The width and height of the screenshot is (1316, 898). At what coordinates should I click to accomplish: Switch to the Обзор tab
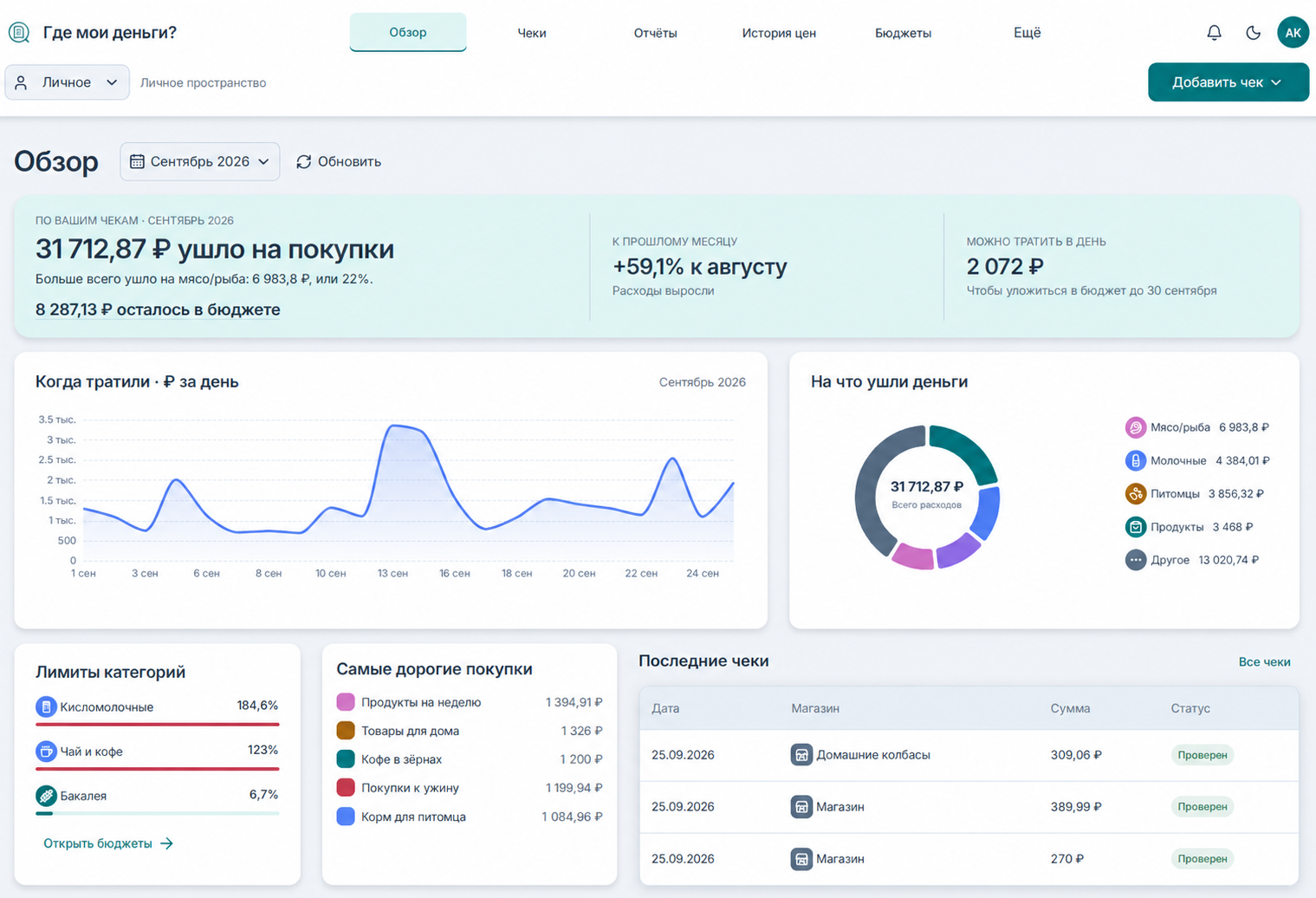pos(408,32)
